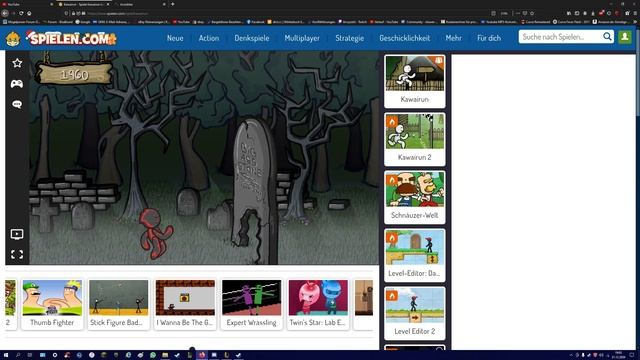The width and height of the screenshot is (640, 360).
Task: Open the Strategie category
Action: click(x=349, y=38)
